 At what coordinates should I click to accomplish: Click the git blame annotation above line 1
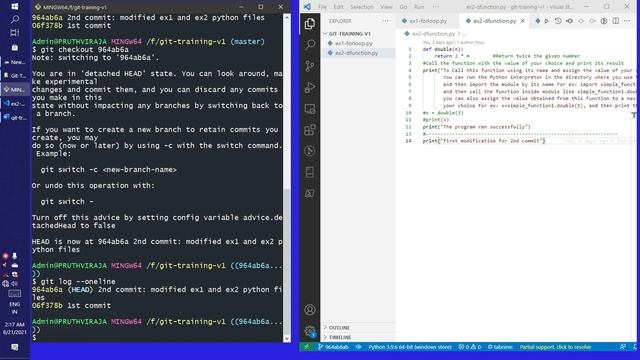(x=453, y=42)
